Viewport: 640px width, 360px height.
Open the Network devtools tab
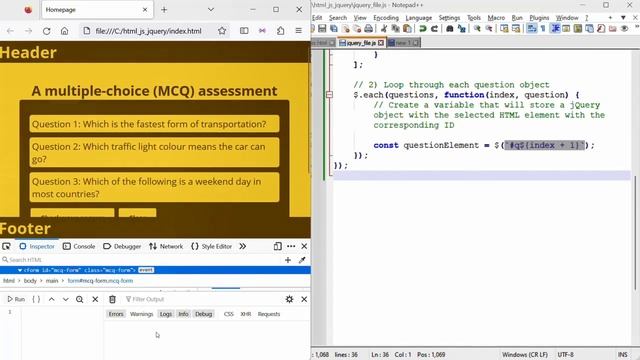point(166,246)
